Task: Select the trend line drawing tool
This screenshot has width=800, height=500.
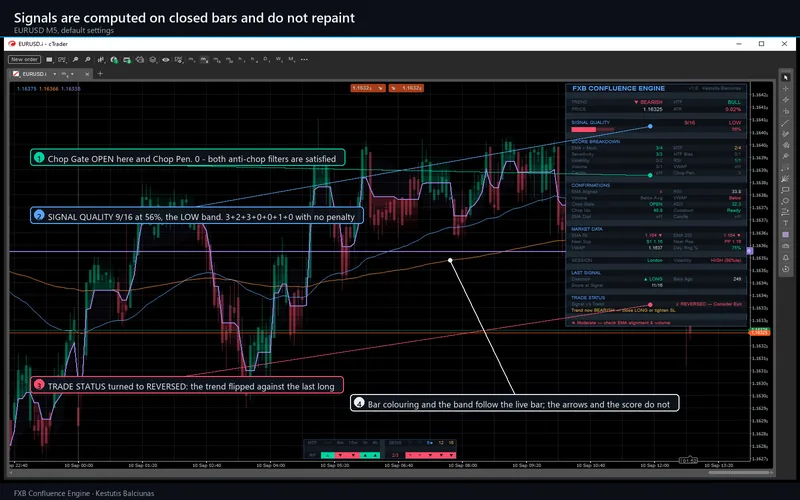Action: 786,123
